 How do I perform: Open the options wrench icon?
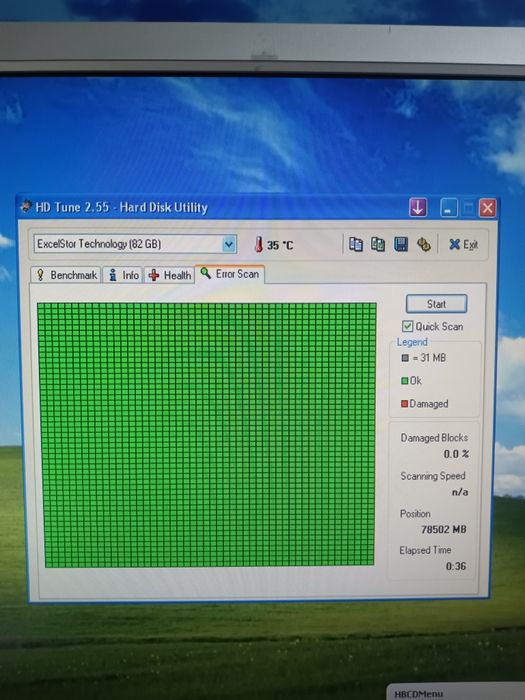pos(424,244)
